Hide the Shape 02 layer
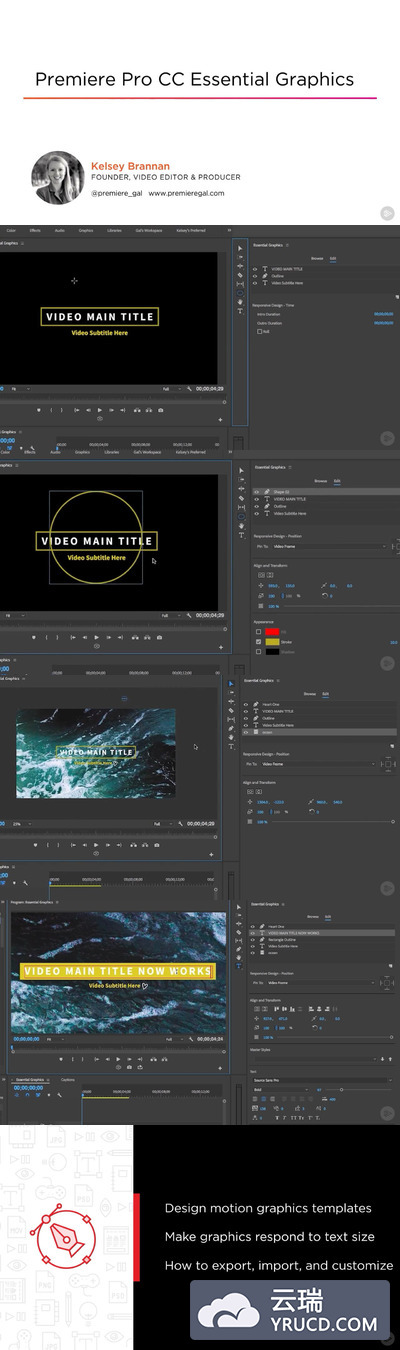 point(256,492)
